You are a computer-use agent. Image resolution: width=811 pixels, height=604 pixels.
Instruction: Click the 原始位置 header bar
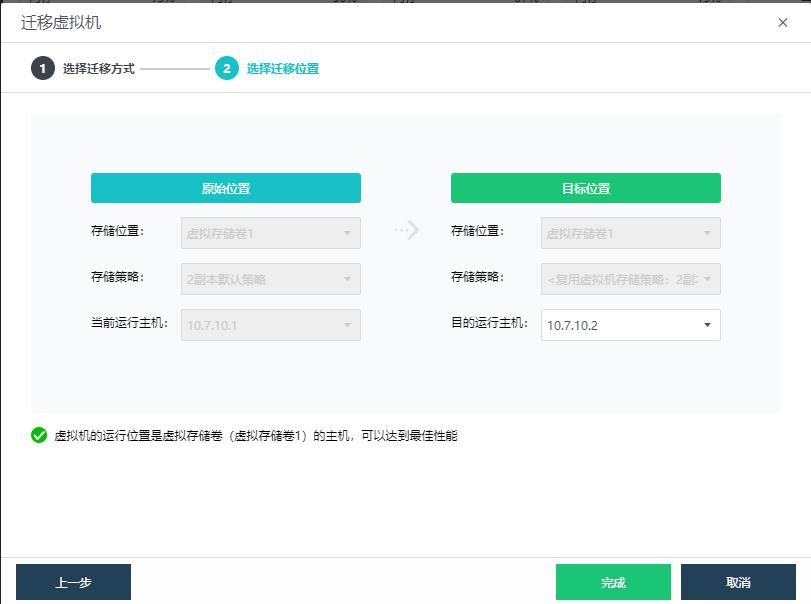[226, 188]
